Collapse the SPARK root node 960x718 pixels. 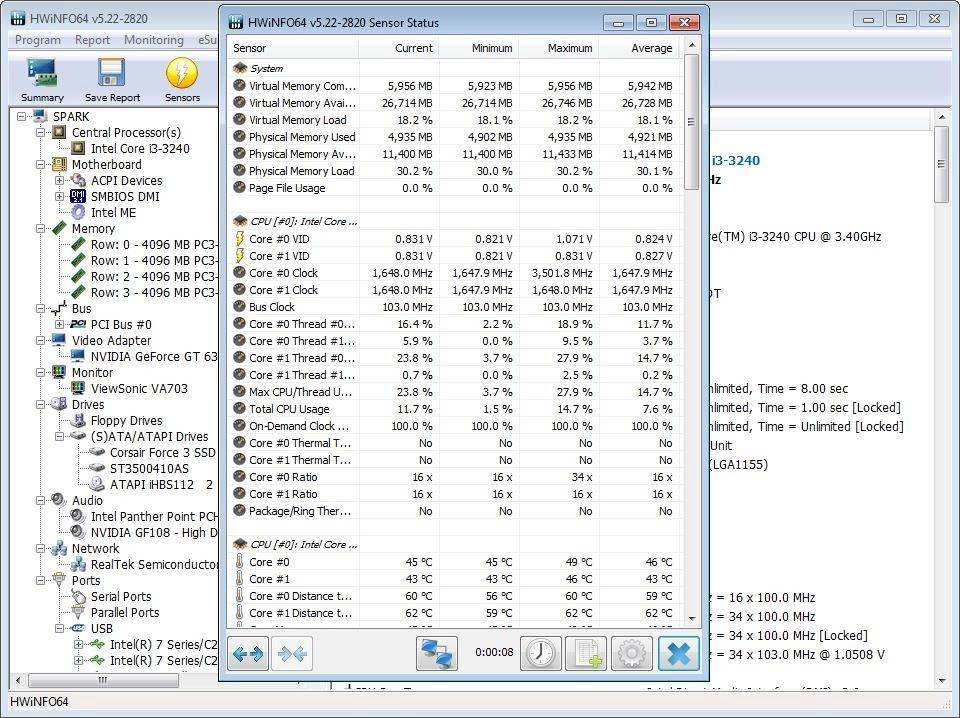coord(21,116)
